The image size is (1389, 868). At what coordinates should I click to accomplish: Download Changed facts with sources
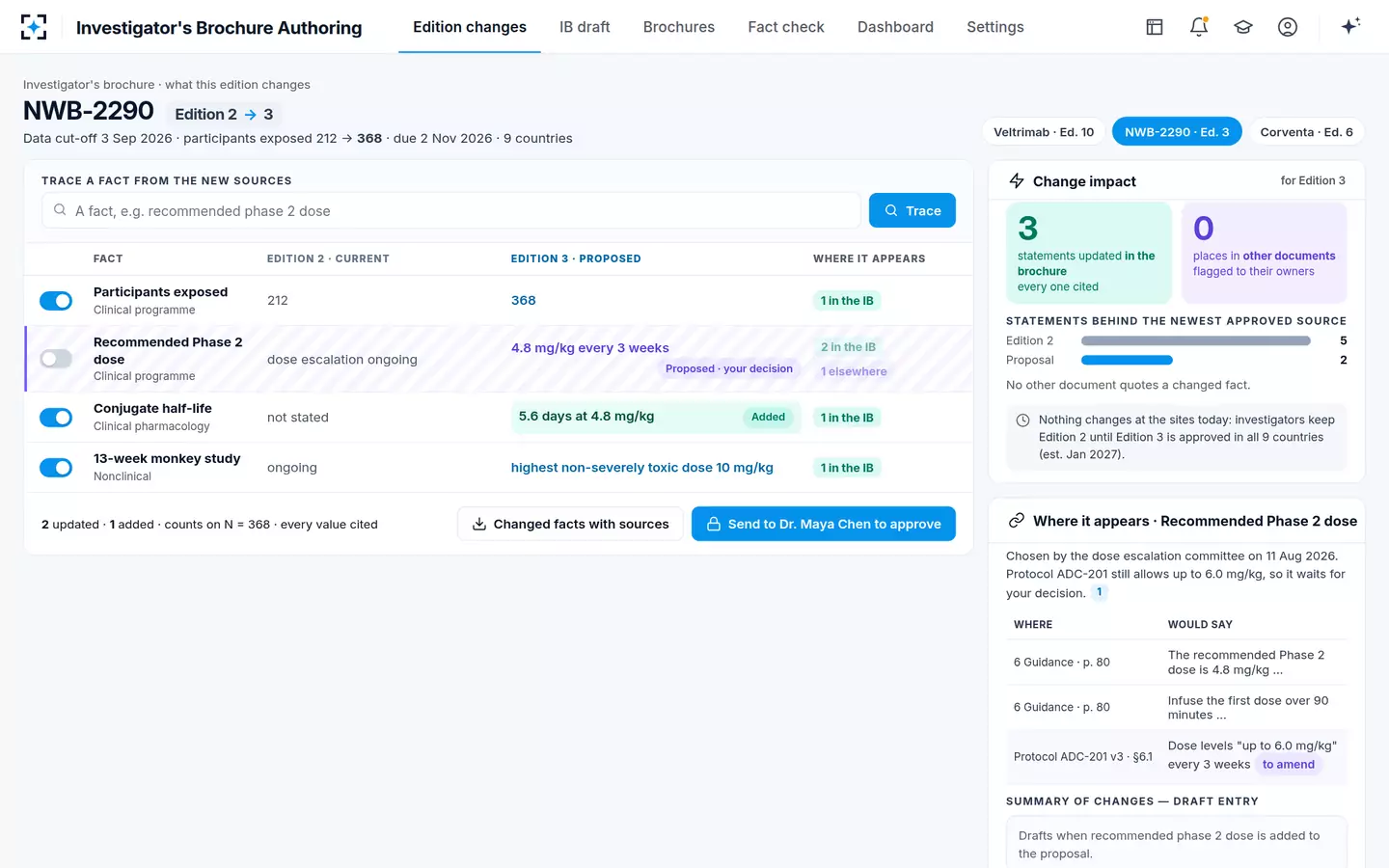[x=570, y=524]
